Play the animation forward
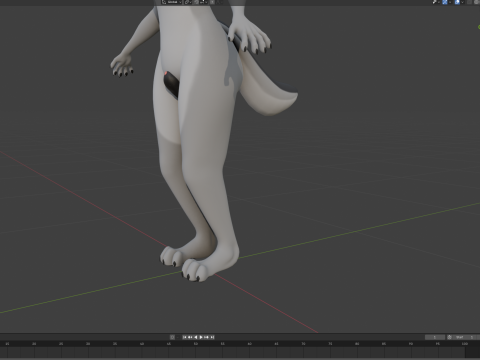This screenshot has height=360, width=480. tap(201, 337)
